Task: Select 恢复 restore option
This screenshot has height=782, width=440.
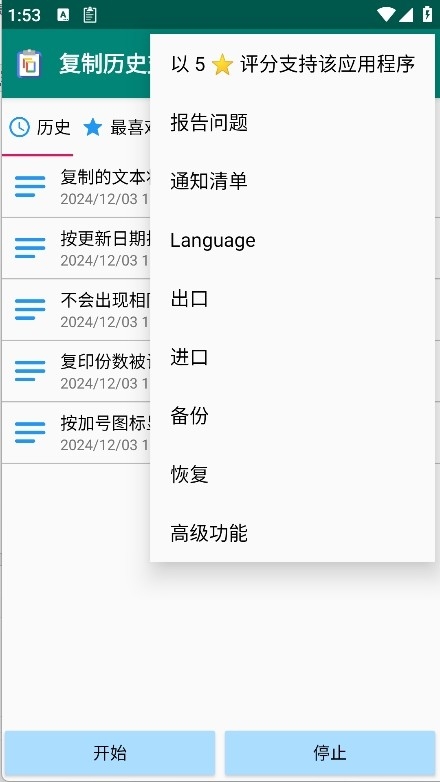Action: tap(292, 474)
